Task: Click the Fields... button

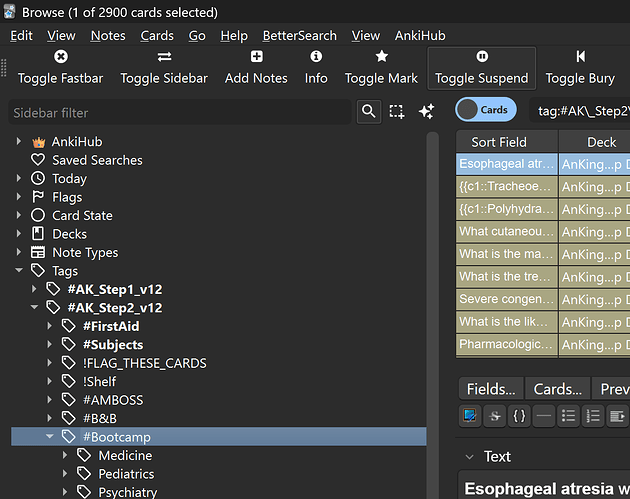Action: 491,389
